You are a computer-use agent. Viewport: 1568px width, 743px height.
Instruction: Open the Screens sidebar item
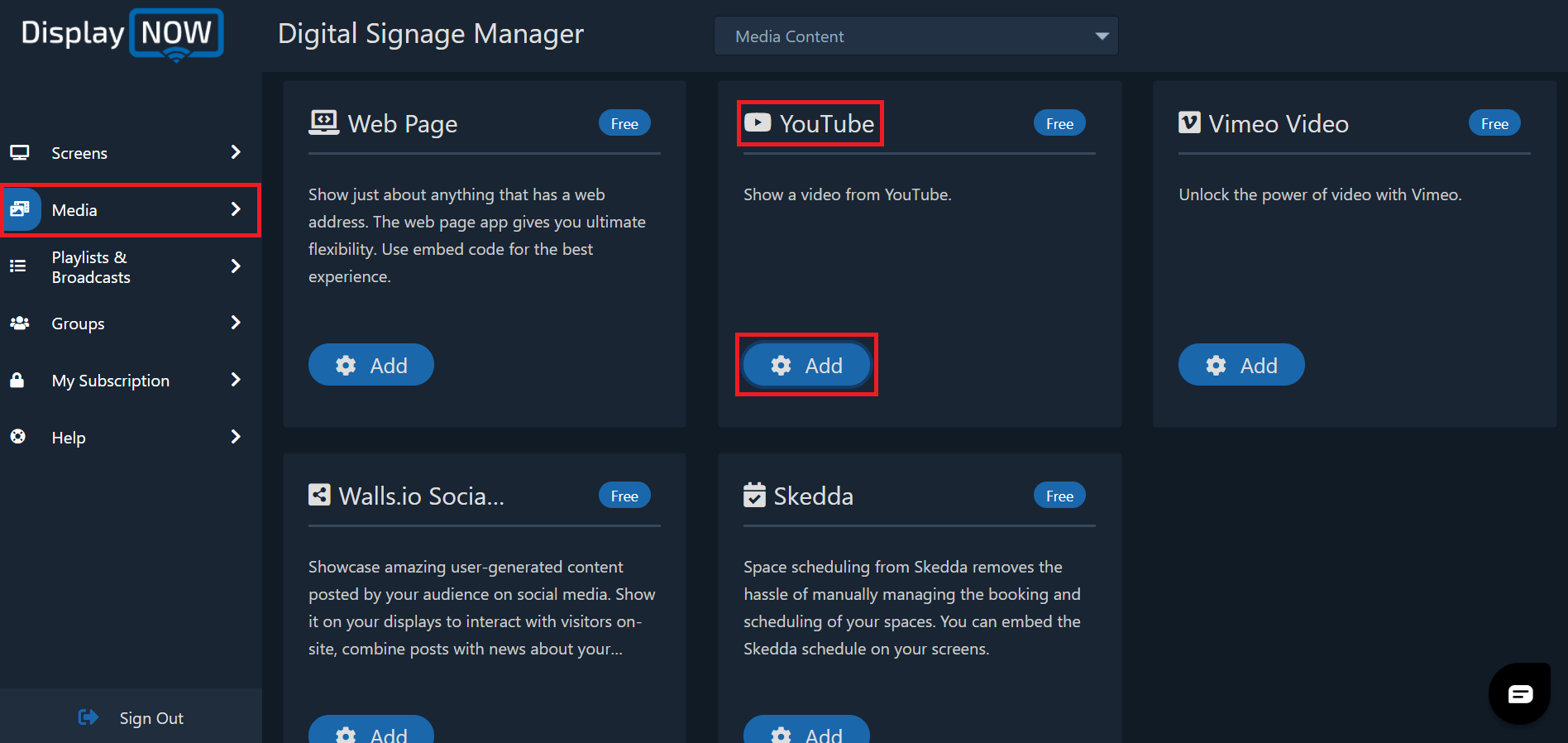131,153
